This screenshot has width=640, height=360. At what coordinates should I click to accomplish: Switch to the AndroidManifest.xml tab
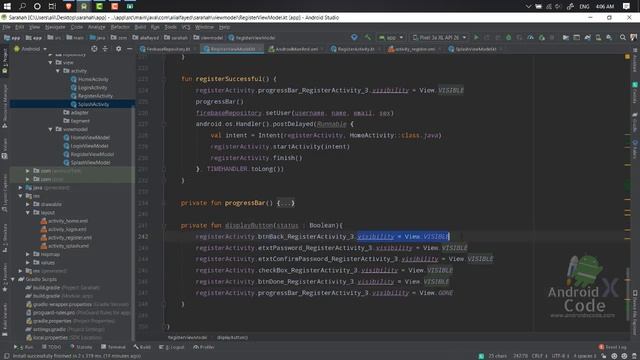tap(296, 49)
